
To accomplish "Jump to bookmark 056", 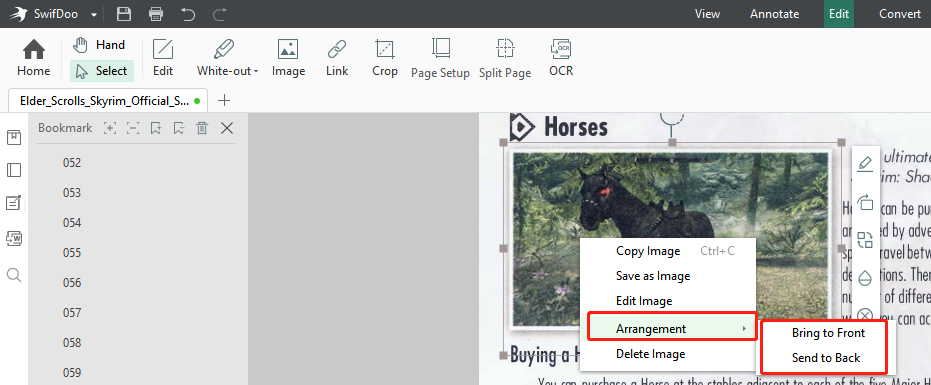I will coord(72,283).
